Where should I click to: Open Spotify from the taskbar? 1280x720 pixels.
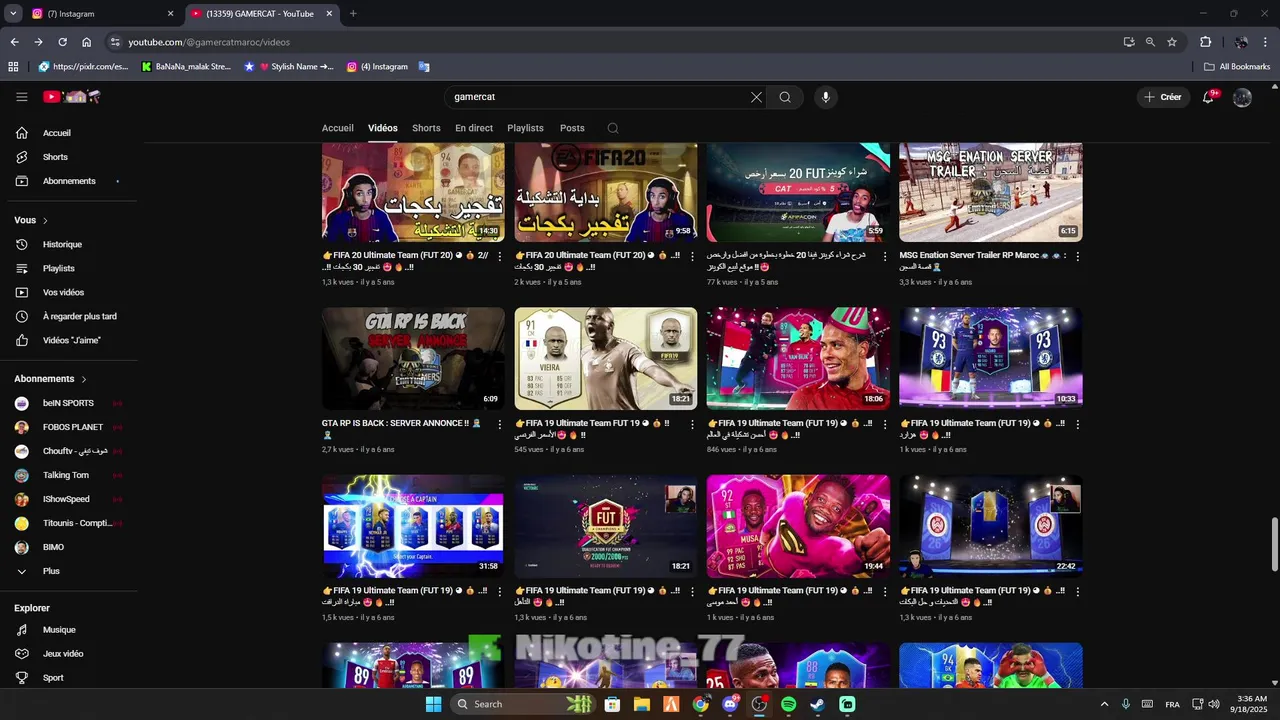[788, 704]
